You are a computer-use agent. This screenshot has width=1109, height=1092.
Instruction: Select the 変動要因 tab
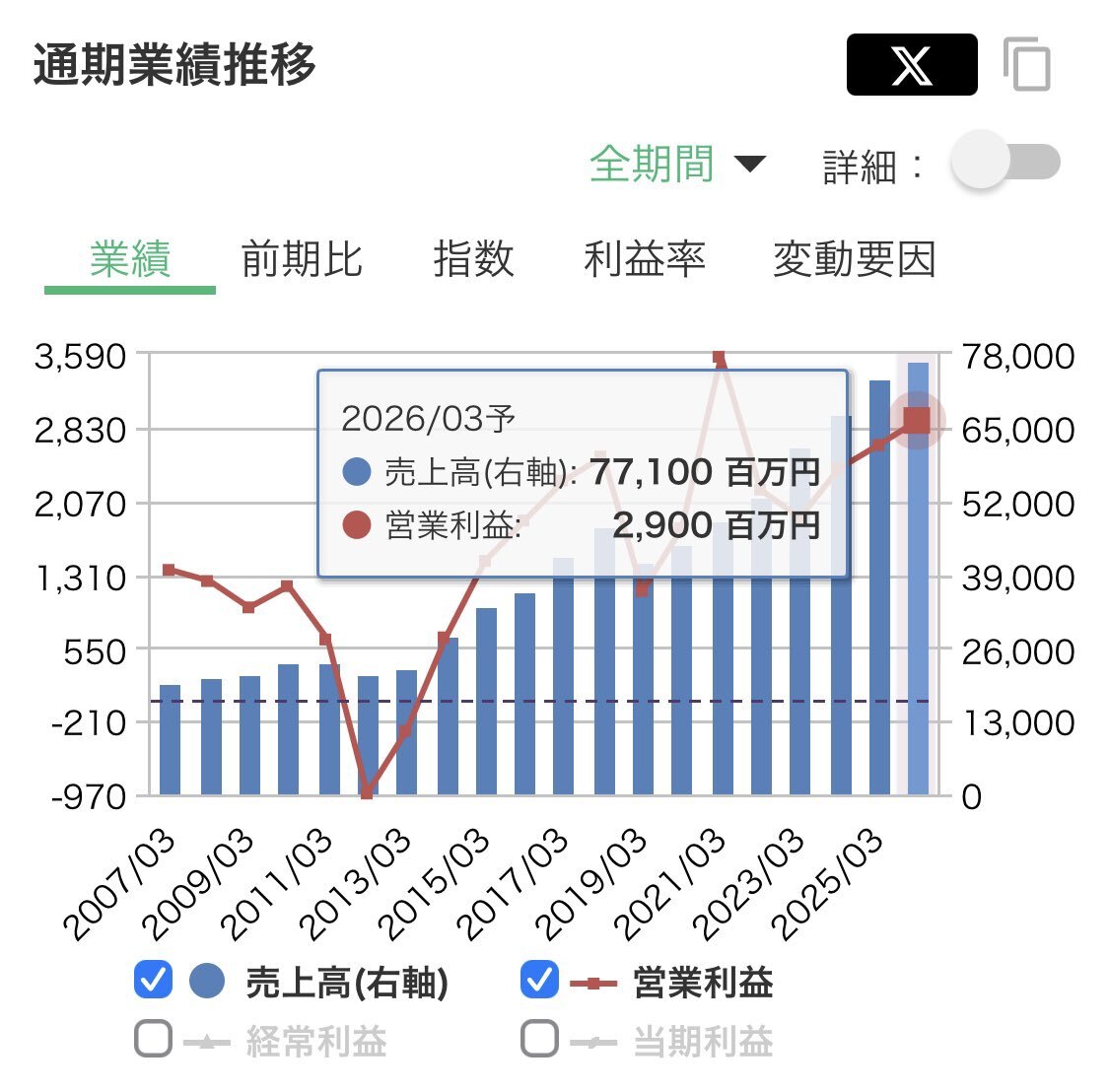[x=858, y=260]
